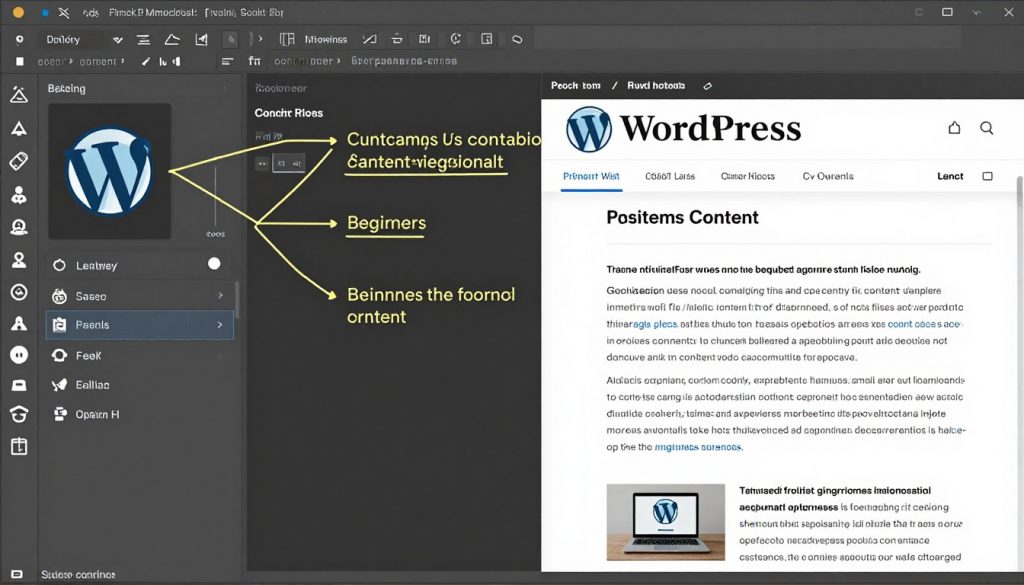Open search on the WordPress page
The height and width of the screenshot is (585, 1024).
point(986,128)
